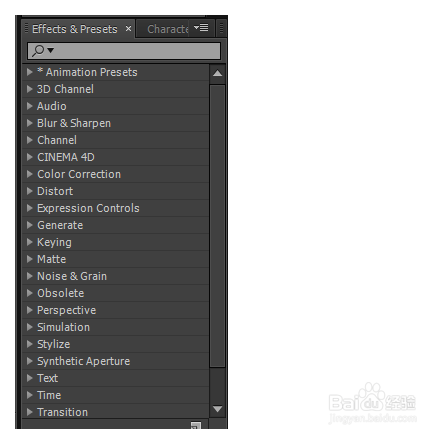Expand the Color Correction category
Screen dimensions: 446x436
click(x=29, y=174)
